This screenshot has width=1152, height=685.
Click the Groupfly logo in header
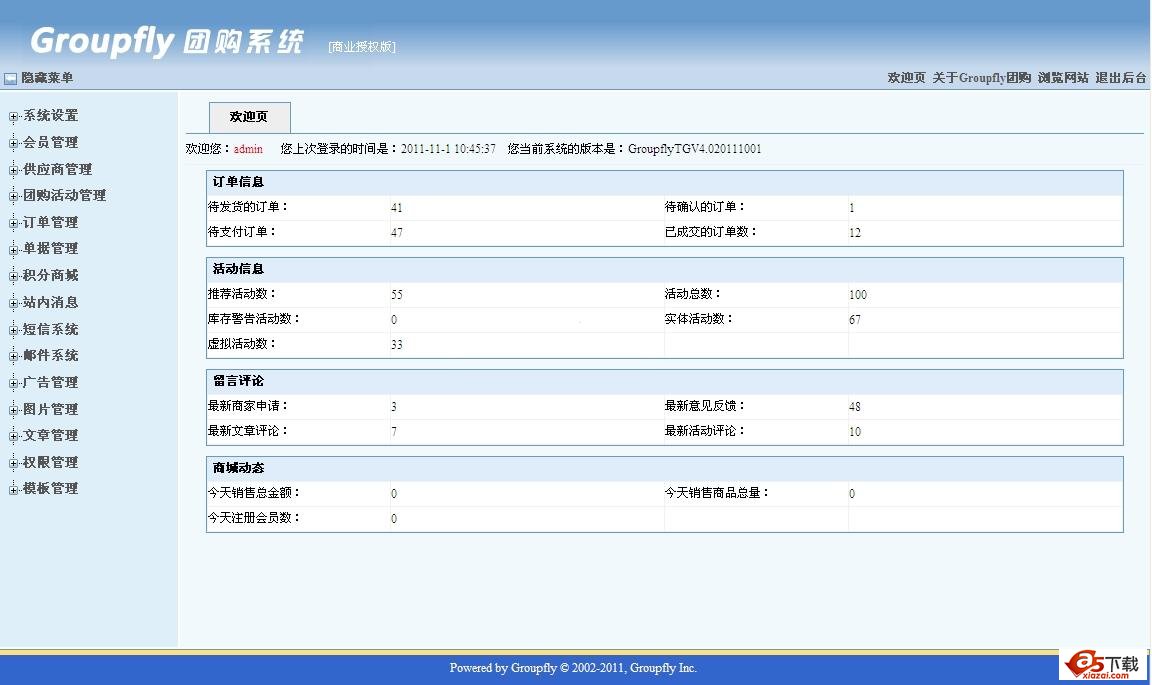click(167, 41)
